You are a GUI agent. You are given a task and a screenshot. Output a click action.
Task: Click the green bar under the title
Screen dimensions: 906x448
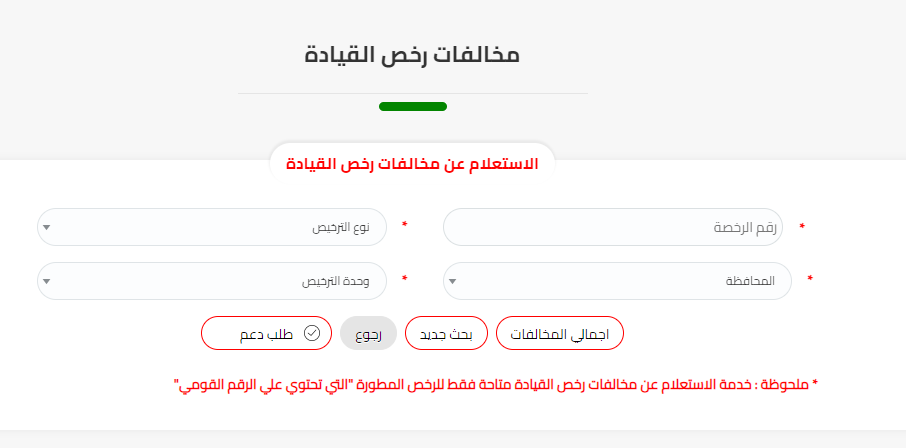click(412, 107)
